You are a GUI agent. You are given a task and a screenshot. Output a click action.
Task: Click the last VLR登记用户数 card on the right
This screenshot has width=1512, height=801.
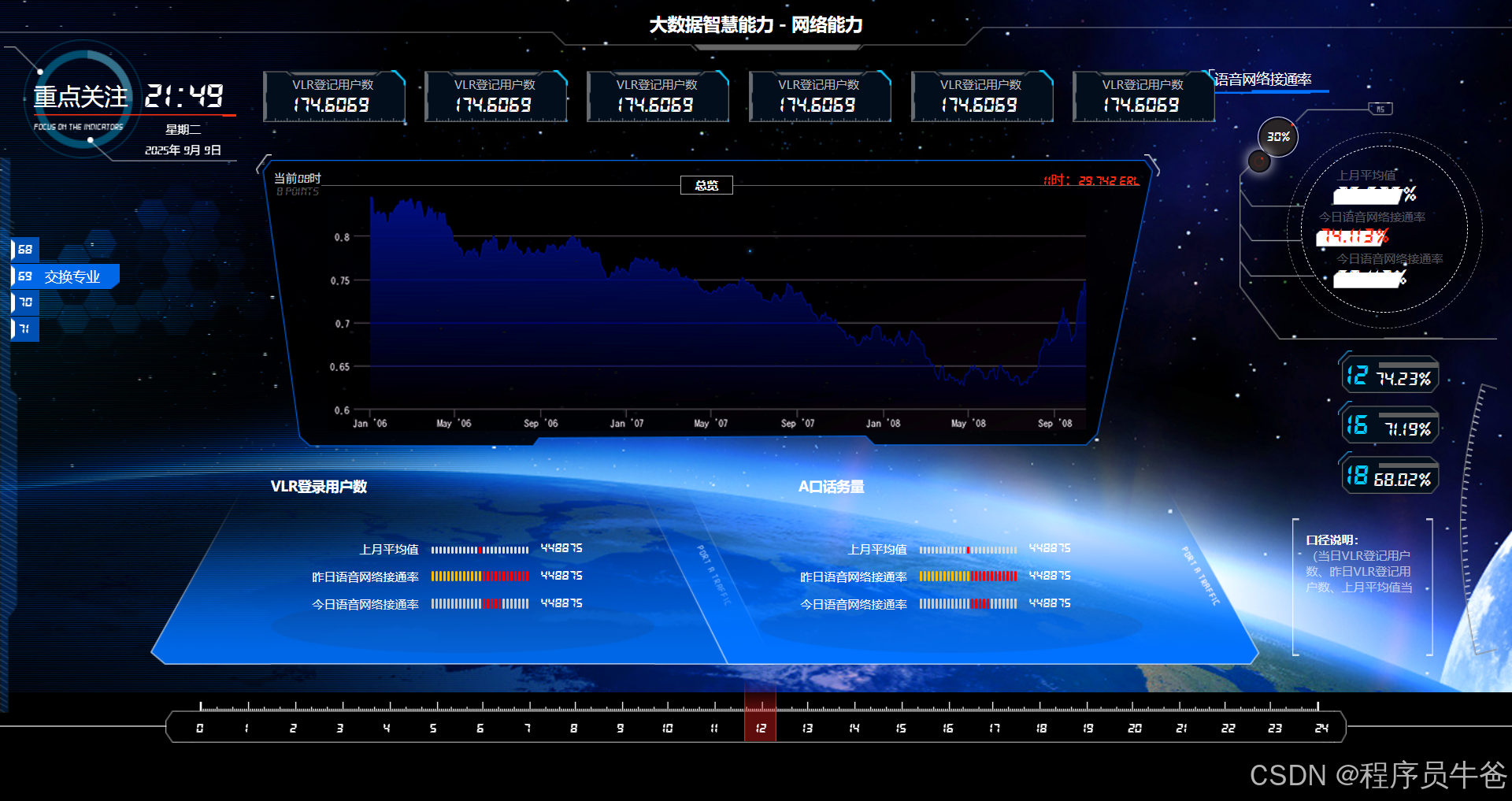pos(1143,96)
